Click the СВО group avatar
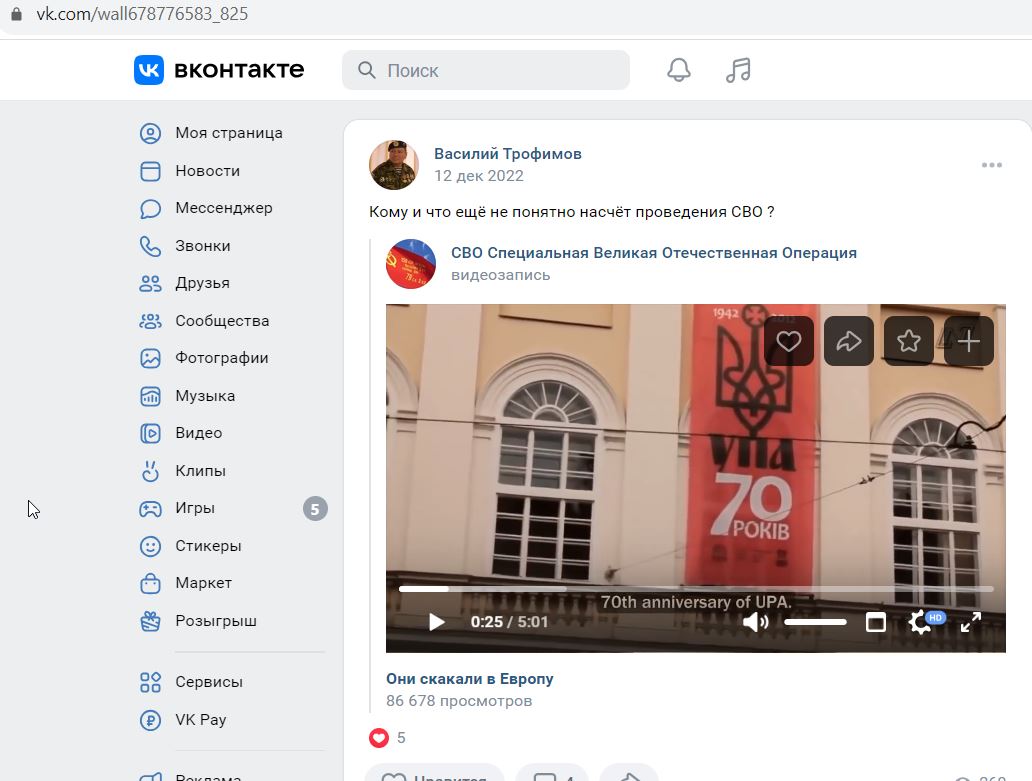The height and width of the screenshot is (781, 1032). [411, 264]
